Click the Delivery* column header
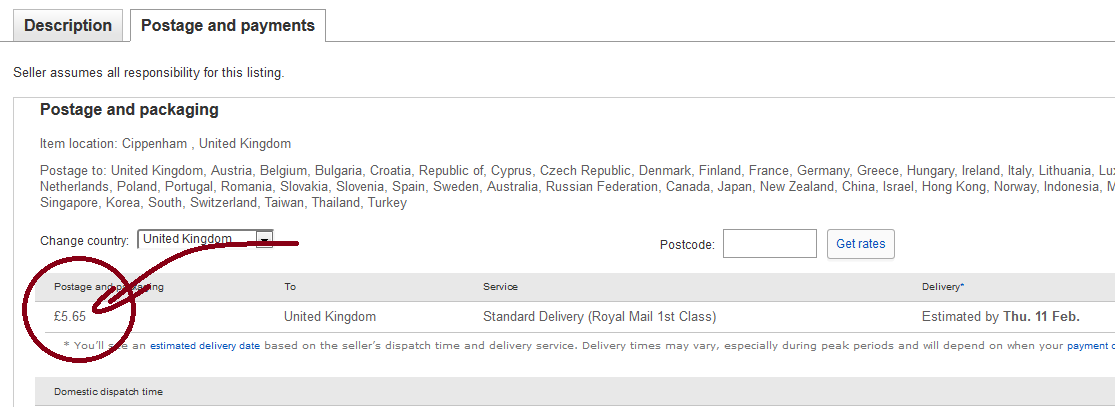Image resolution: width=1115 pixels, height=407 pixels. [x=943, y=287]
